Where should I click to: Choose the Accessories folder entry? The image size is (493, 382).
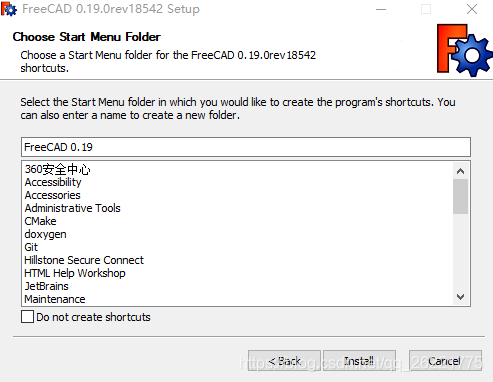53,195
